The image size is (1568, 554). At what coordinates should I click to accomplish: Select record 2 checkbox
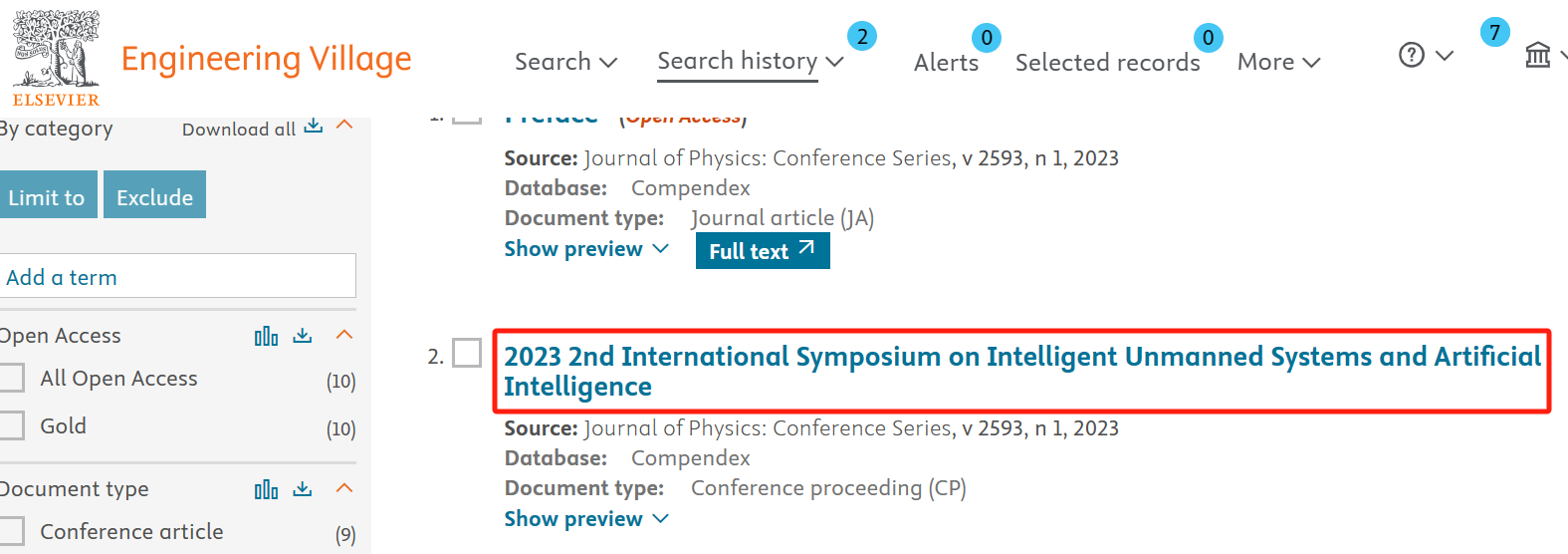467,353
